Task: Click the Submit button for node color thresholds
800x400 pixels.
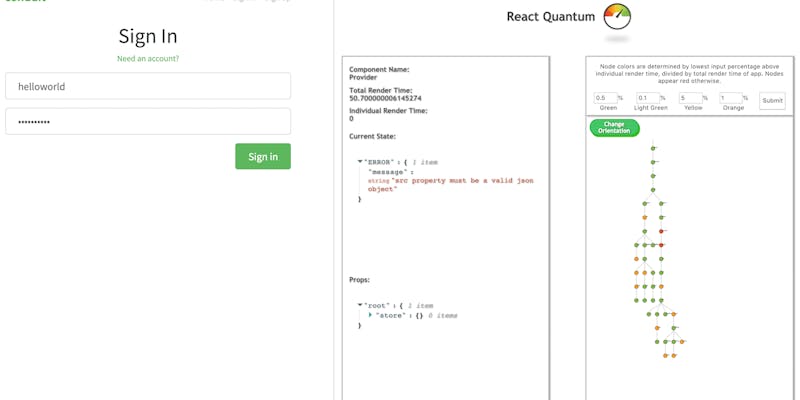Action: (772, 101)
